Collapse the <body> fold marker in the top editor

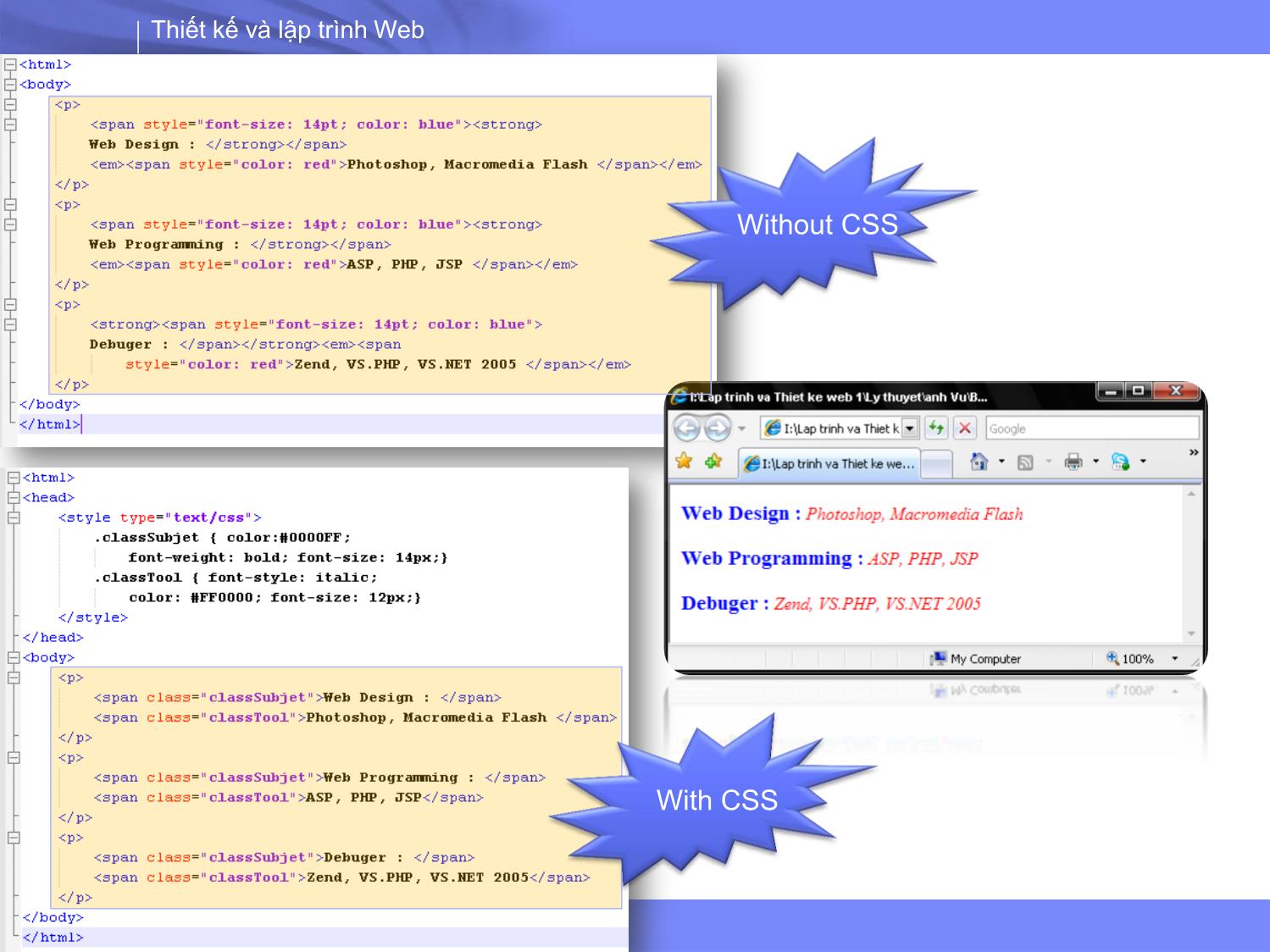[10, 85]
